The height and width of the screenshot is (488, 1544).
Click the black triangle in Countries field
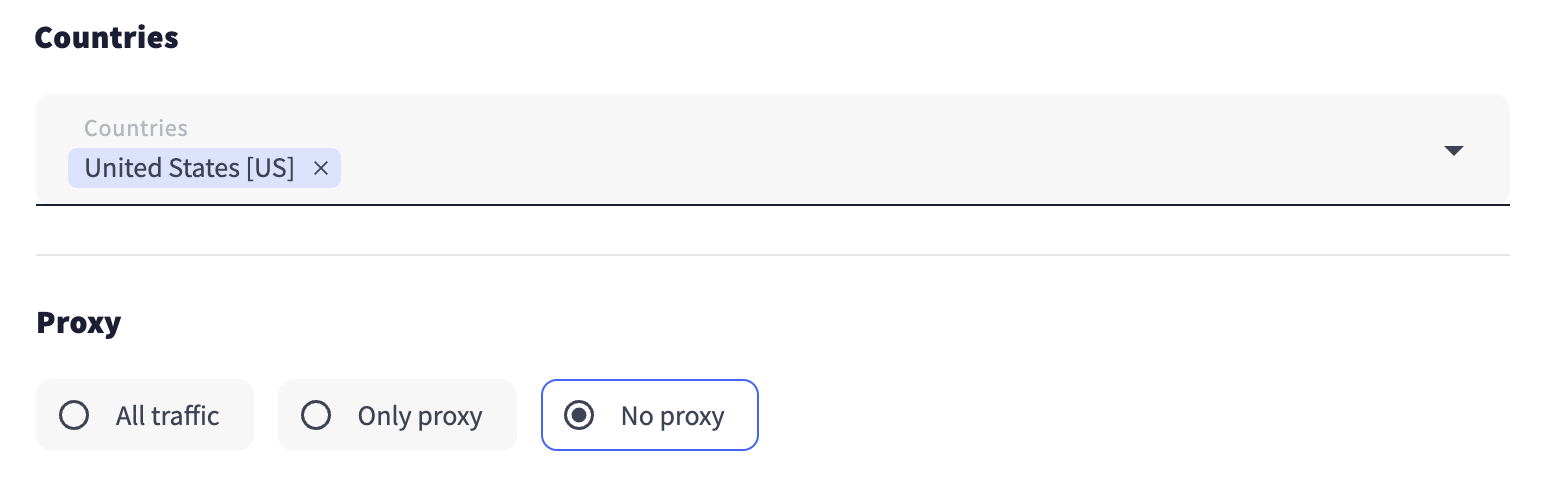(1453, 151)
